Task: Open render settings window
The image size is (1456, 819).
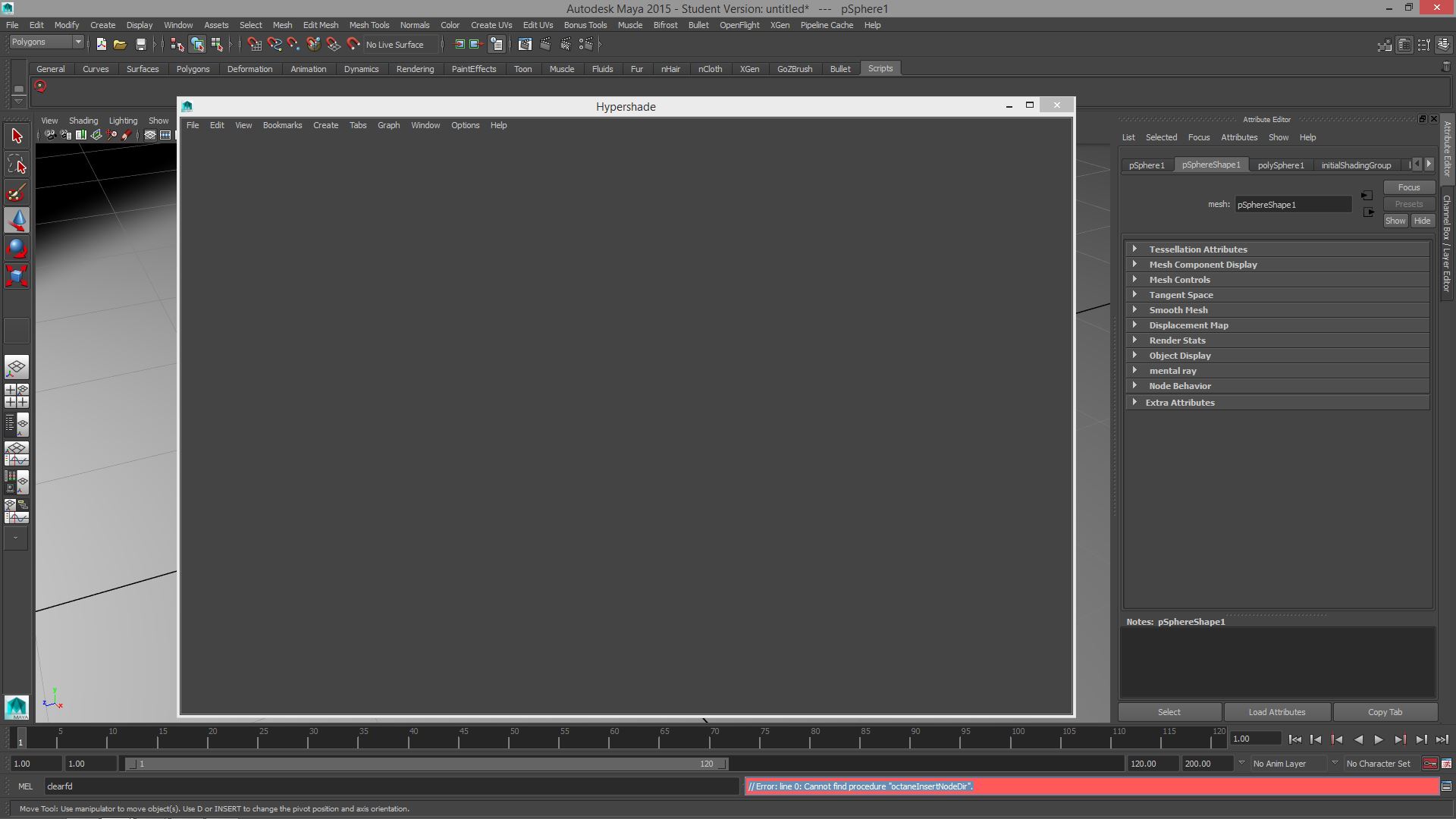Action: (586, 45)
